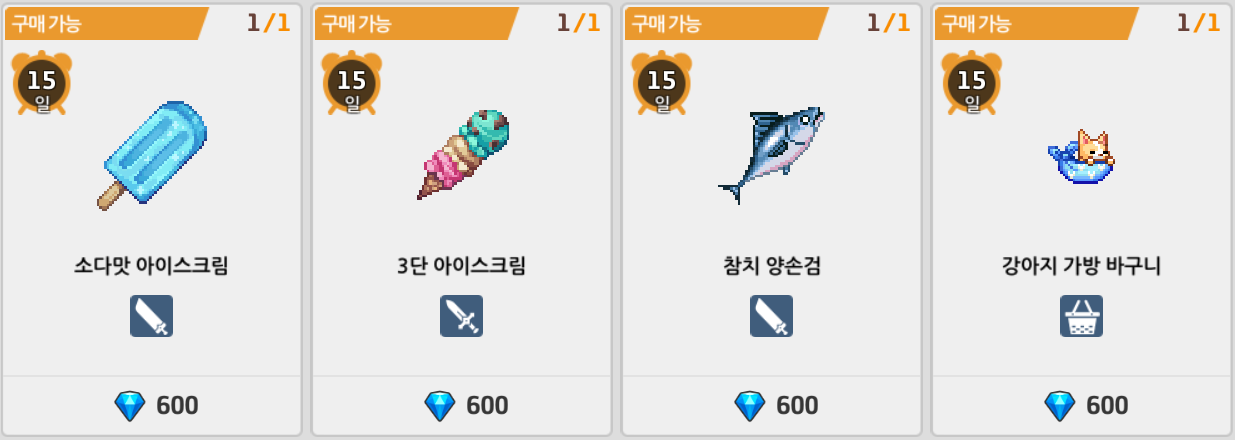Click the 강아지 가방 바구니 item name
Screen dimensions: 1235x440
(1081, 267)
